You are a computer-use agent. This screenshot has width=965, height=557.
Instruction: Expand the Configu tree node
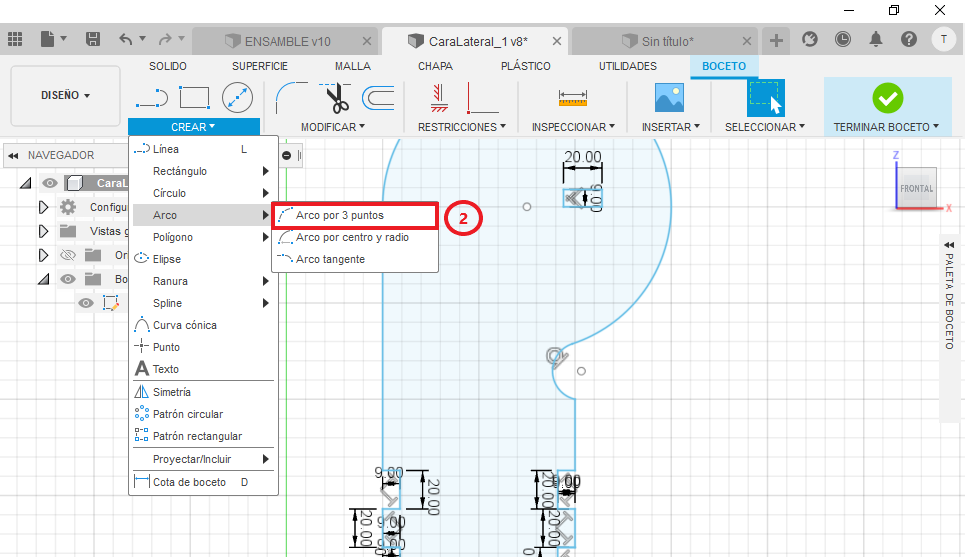(x=43, y=207)
